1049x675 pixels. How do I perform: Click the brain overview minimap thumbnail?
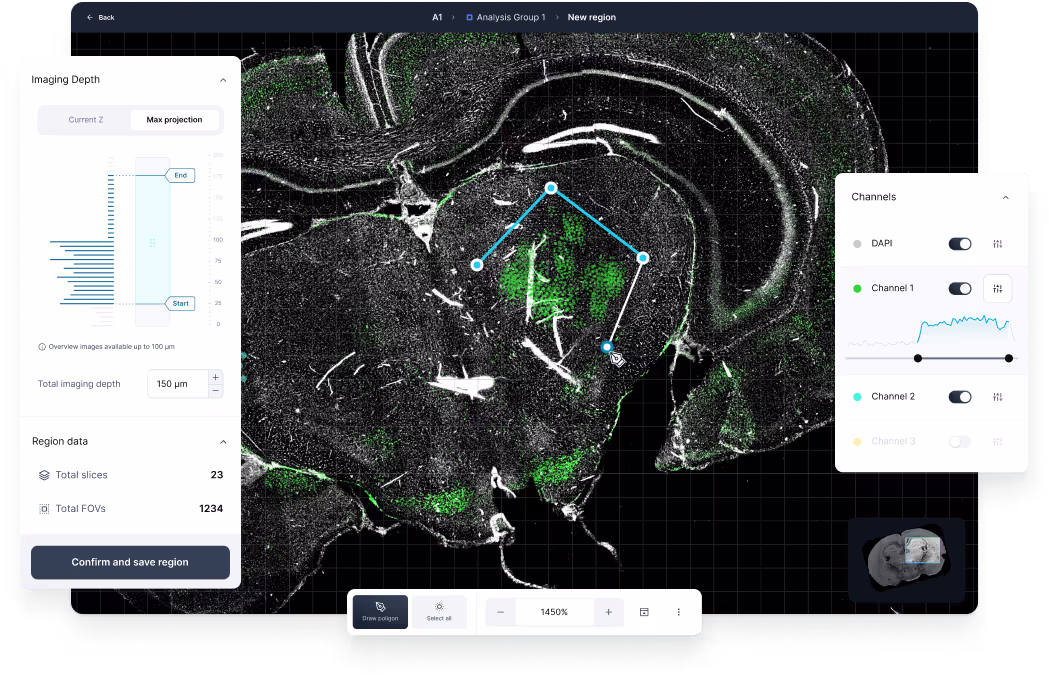(x=907, y=561)
